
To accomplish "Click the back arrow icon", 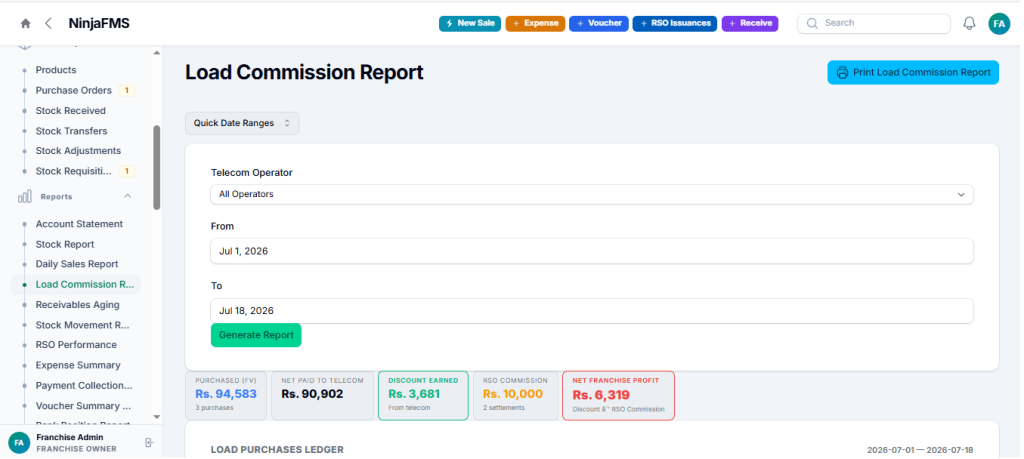I will tap(48, 24).
